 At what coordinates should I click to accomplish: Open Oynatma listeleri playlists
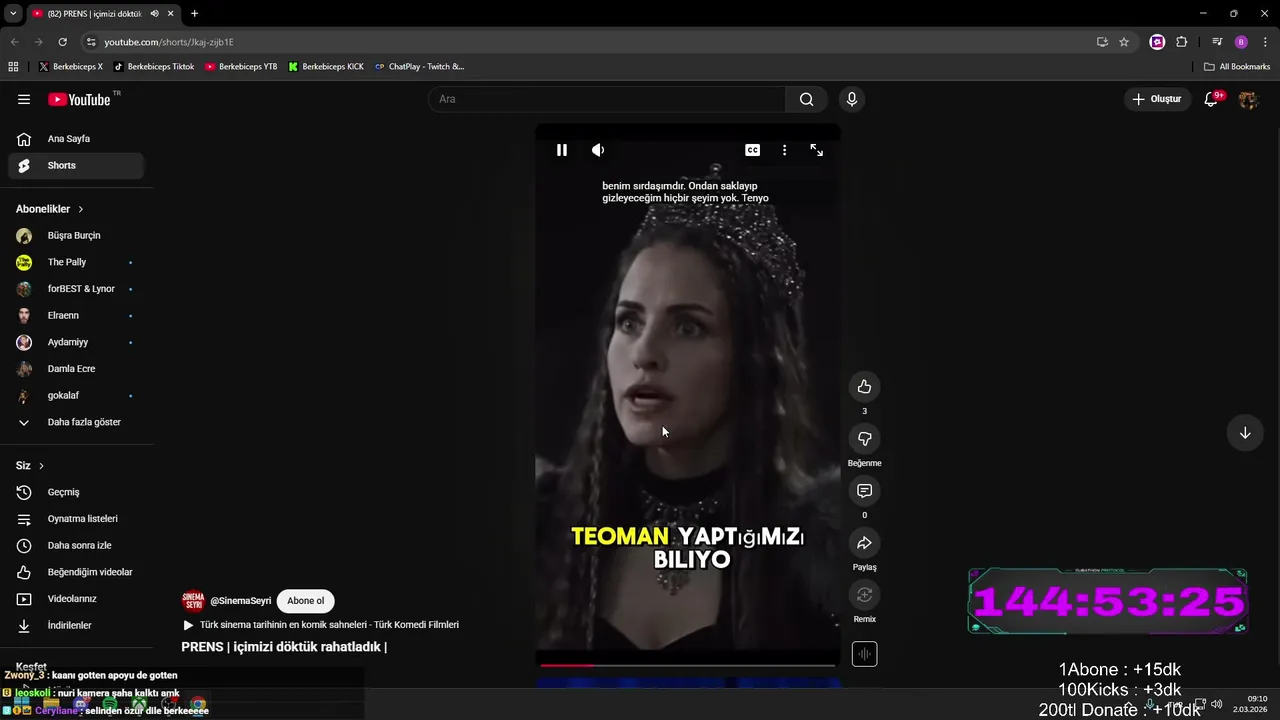pyautogui.click(x=76, y=519)
